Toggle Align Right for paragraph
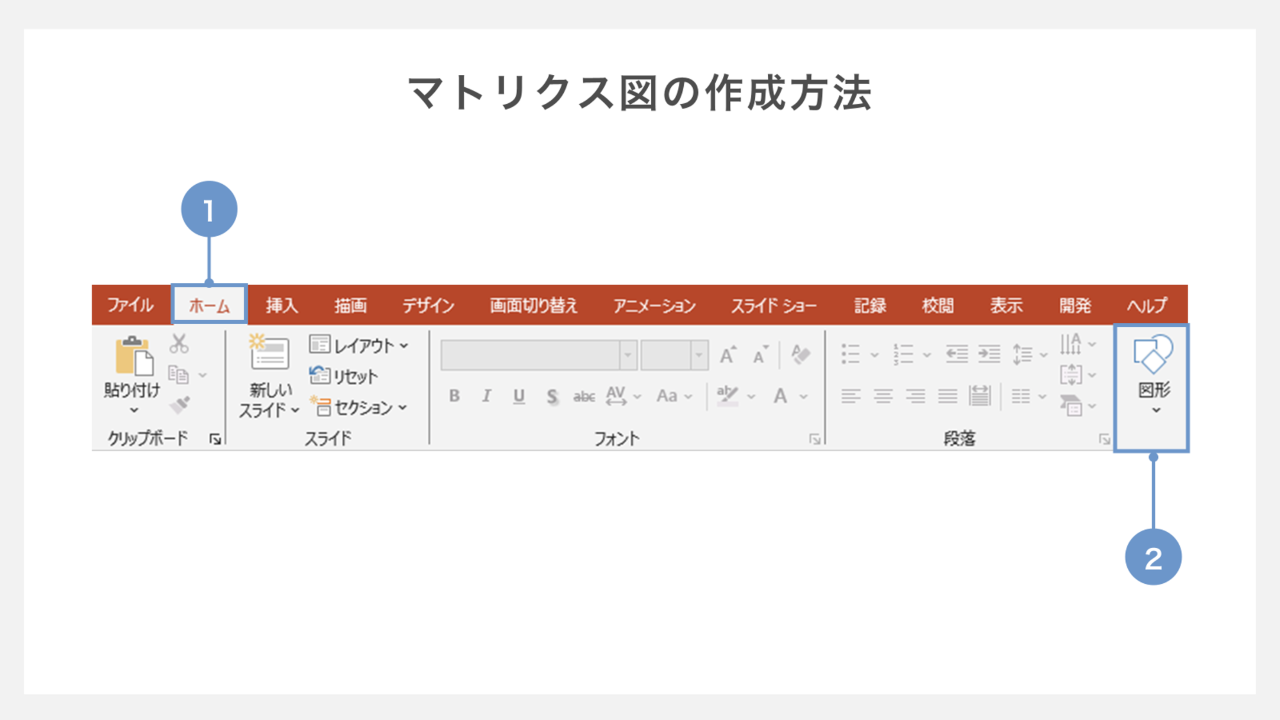Image resolution: width=1280 pixels, height=720 pixels. (915, 397)
